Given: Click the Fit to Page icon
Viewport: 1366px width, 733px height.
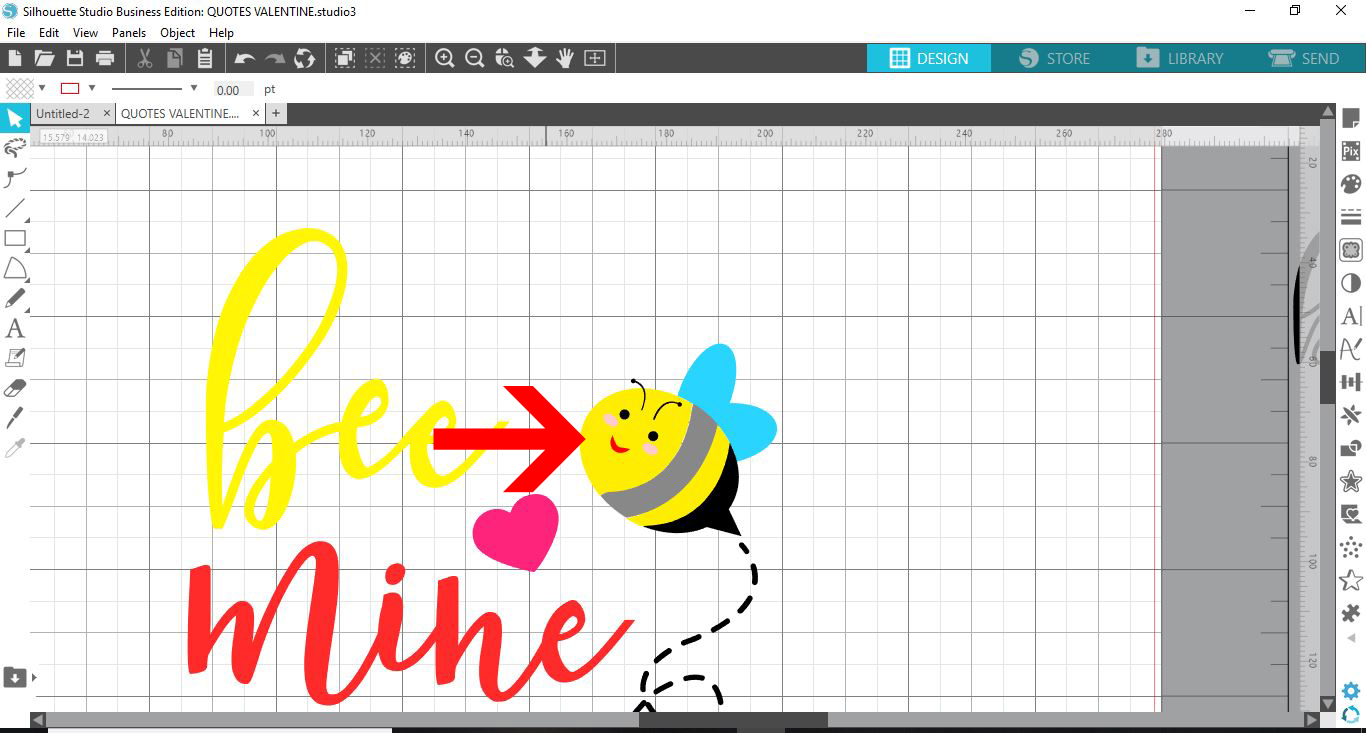Looking at the screenshot, I should pos(595,59).
